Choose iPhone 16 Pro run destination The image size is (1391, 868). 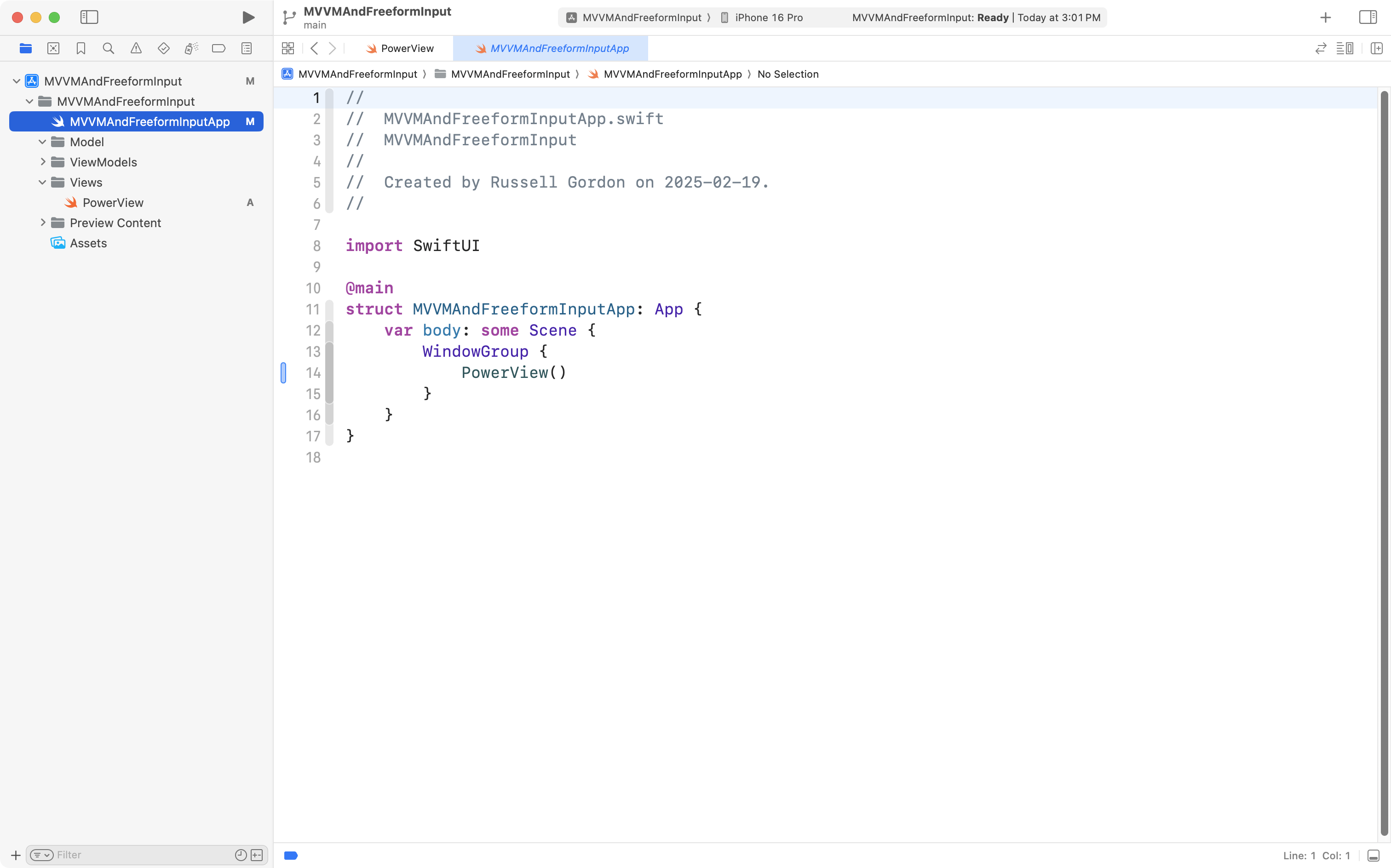tap(768, 17)
